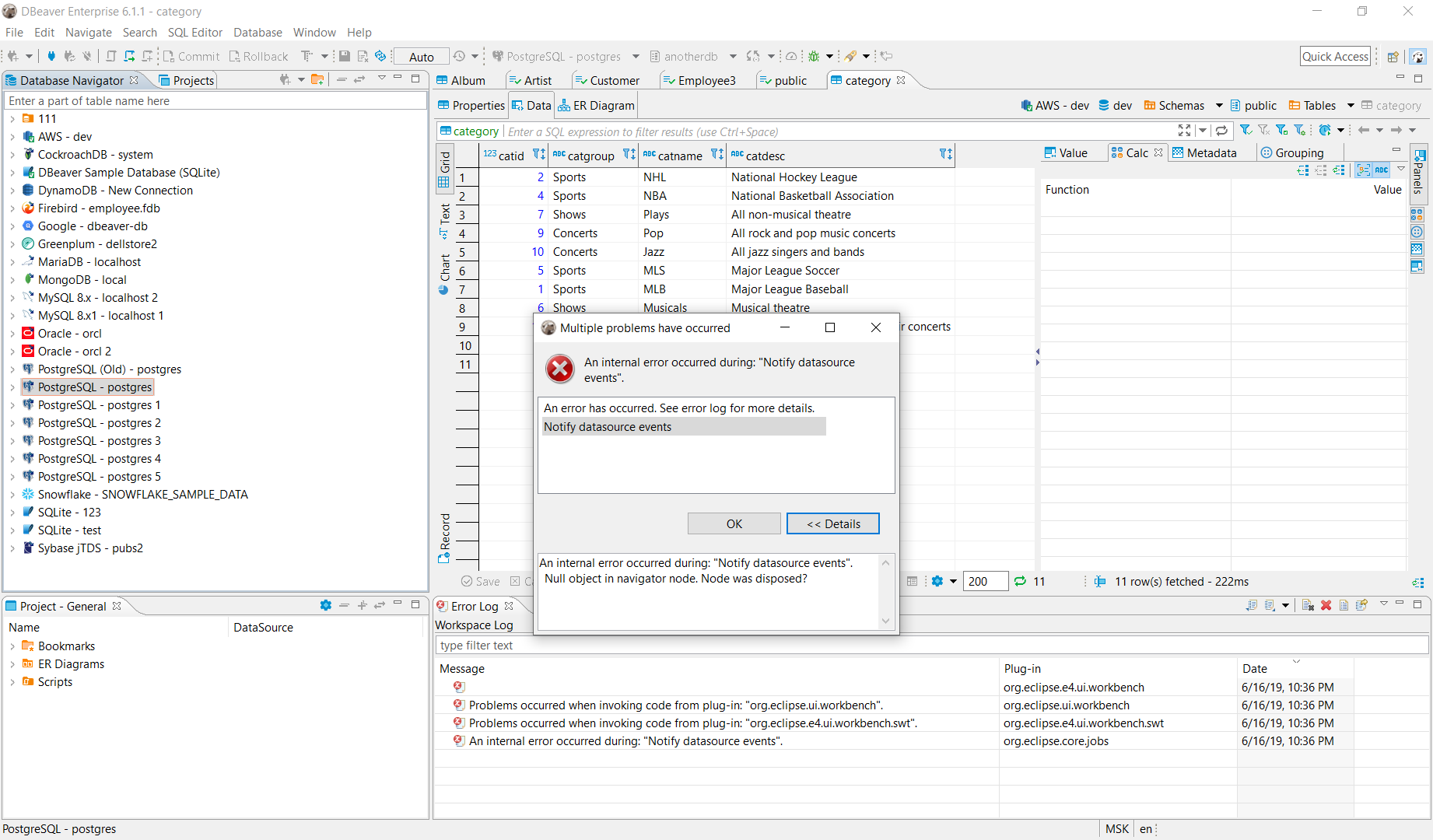This screenshot has width=1433, height=840.
Task: Click the configure gear icon in Project panel
Action: click(325, 605)
